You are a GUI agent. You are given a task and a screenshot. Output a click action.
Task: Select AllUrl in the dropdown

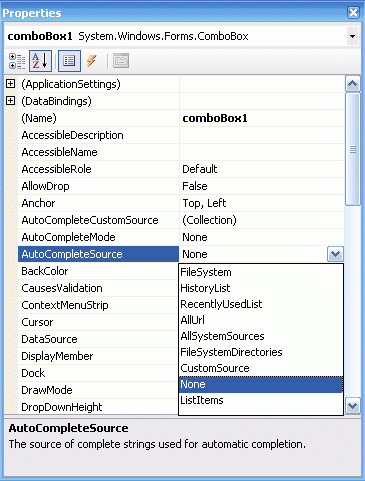click(261, 320)
